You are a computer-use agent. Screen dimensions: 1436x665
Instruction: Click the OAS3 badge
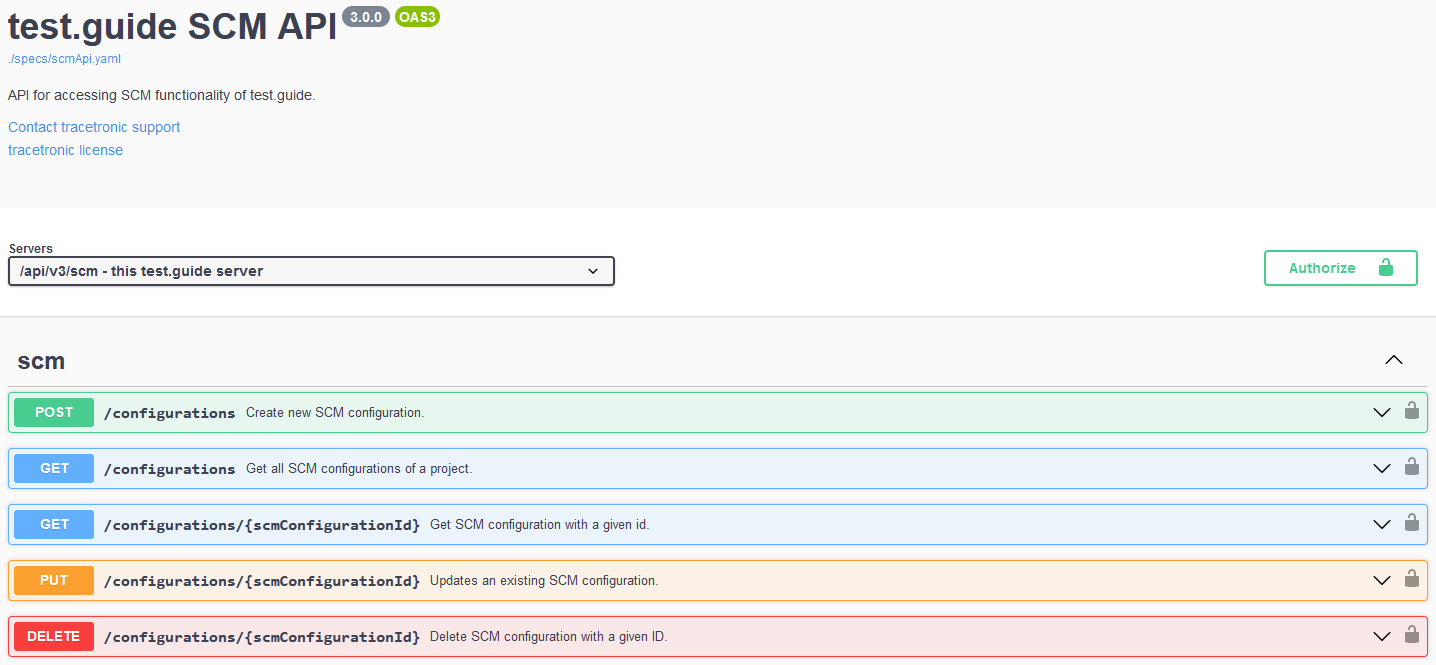click(417, 17)
